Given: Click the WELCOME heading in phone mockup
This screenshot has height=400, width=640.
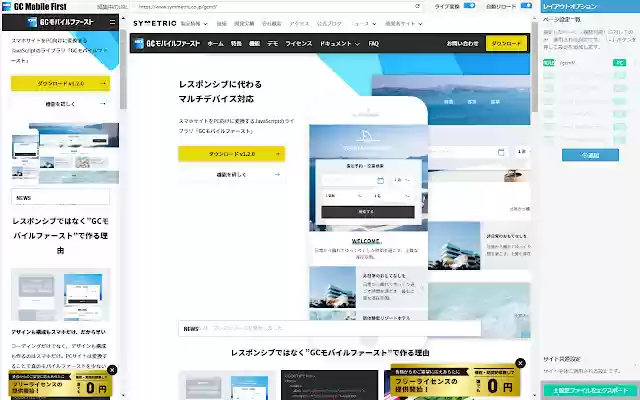Looking at the screenshot, I should click(366, 241).
